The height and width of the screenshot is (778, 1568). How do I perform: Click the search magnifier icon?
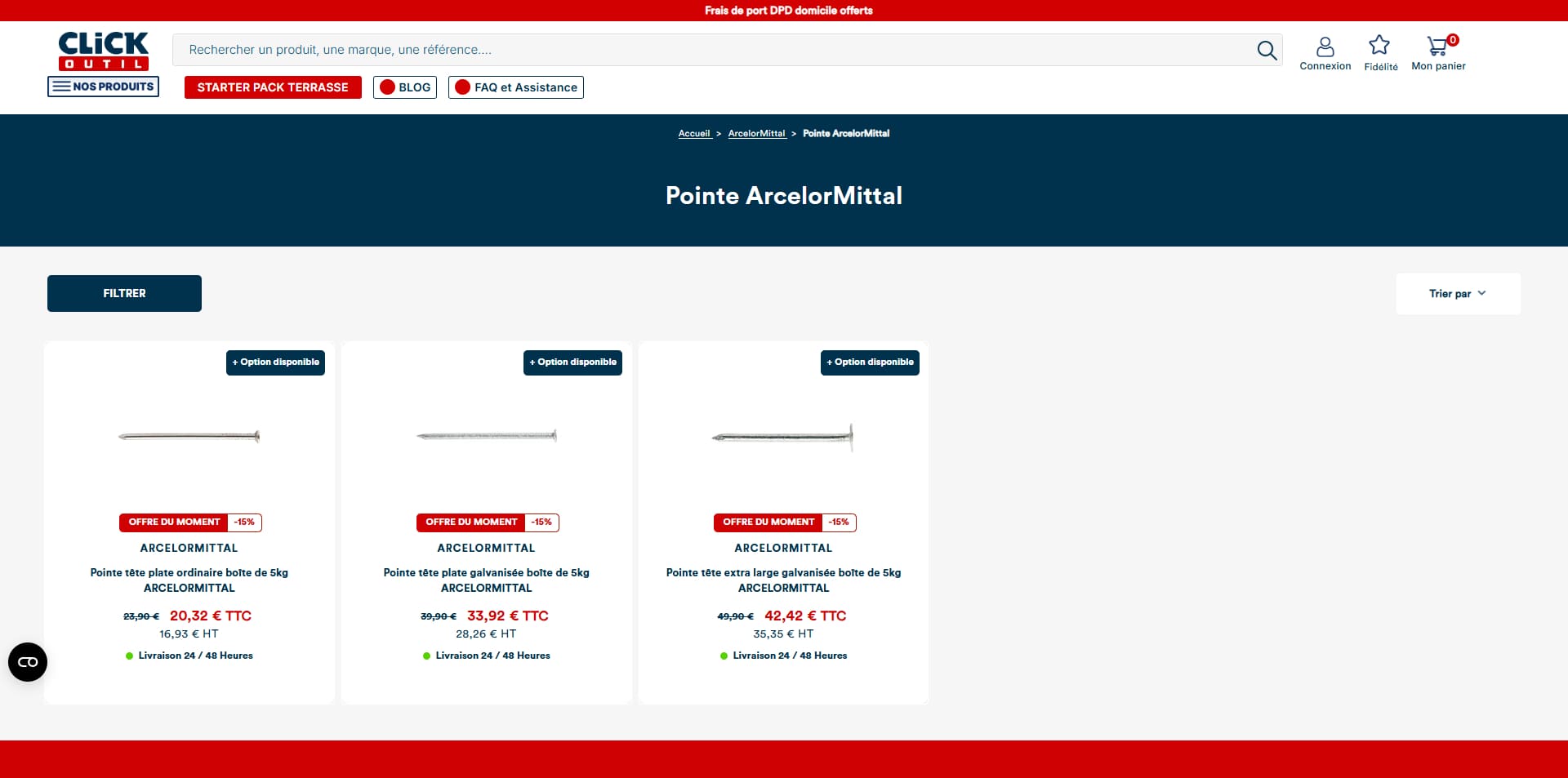(1267, 51)
